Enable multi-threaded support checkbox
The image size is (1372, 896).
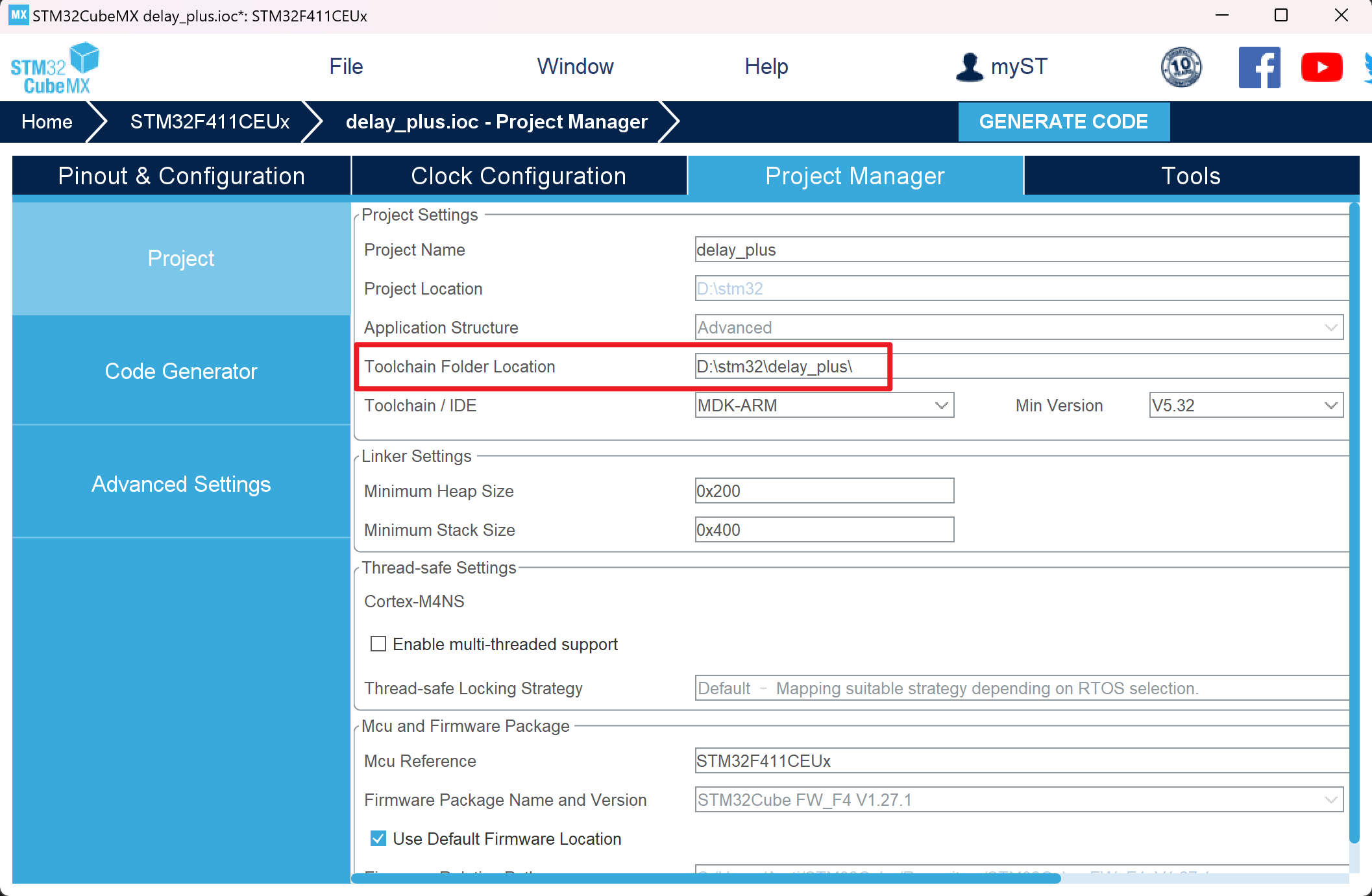click(378, 644)
